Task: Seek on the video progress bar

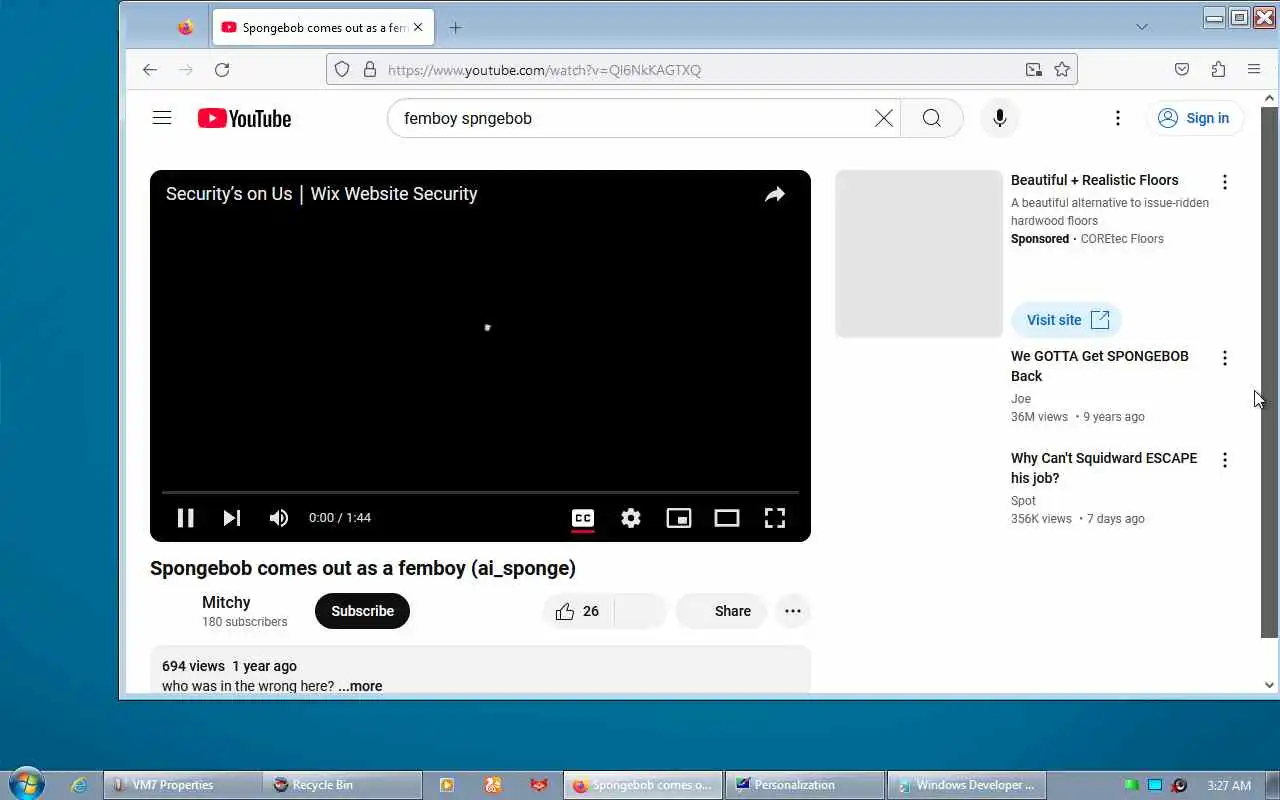Action: pos(480,492)
